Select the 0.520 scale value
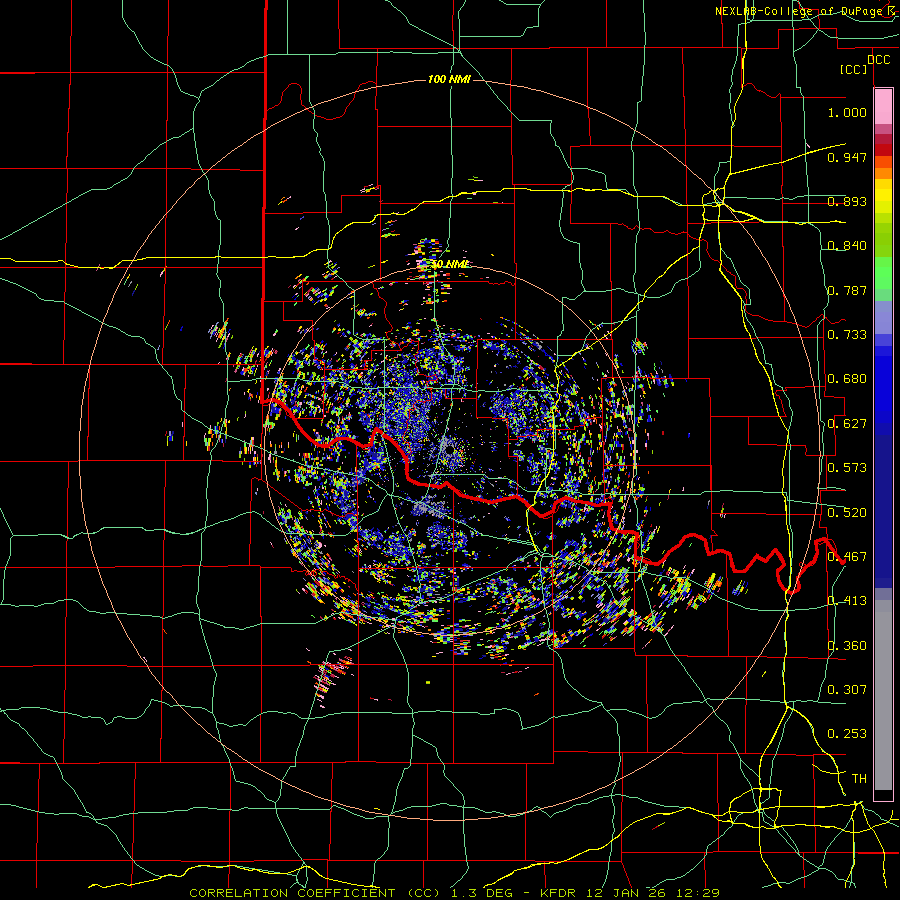Screen dimensions: 900x900 click(x=847, y=513)
